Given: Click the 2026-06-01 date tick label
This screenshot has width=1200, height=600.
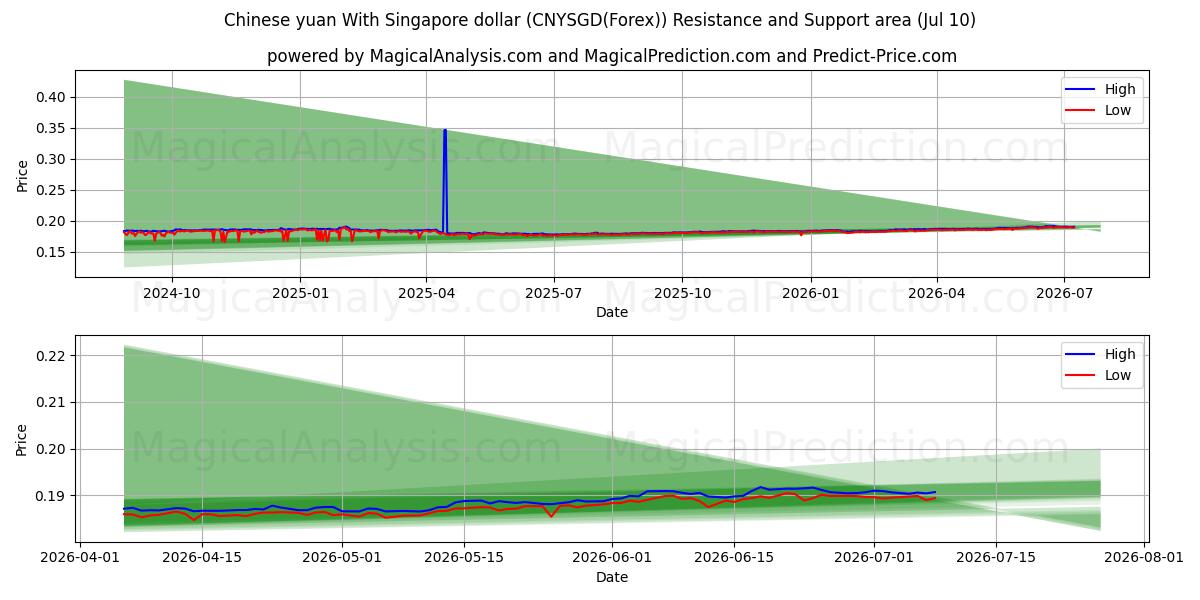Looking at the screenshot, I should coord(612,558).
